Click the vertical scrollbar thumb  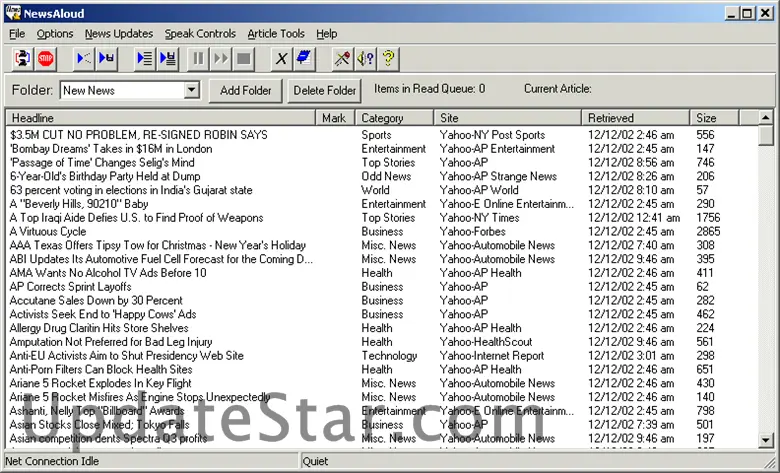click(766, 135)
